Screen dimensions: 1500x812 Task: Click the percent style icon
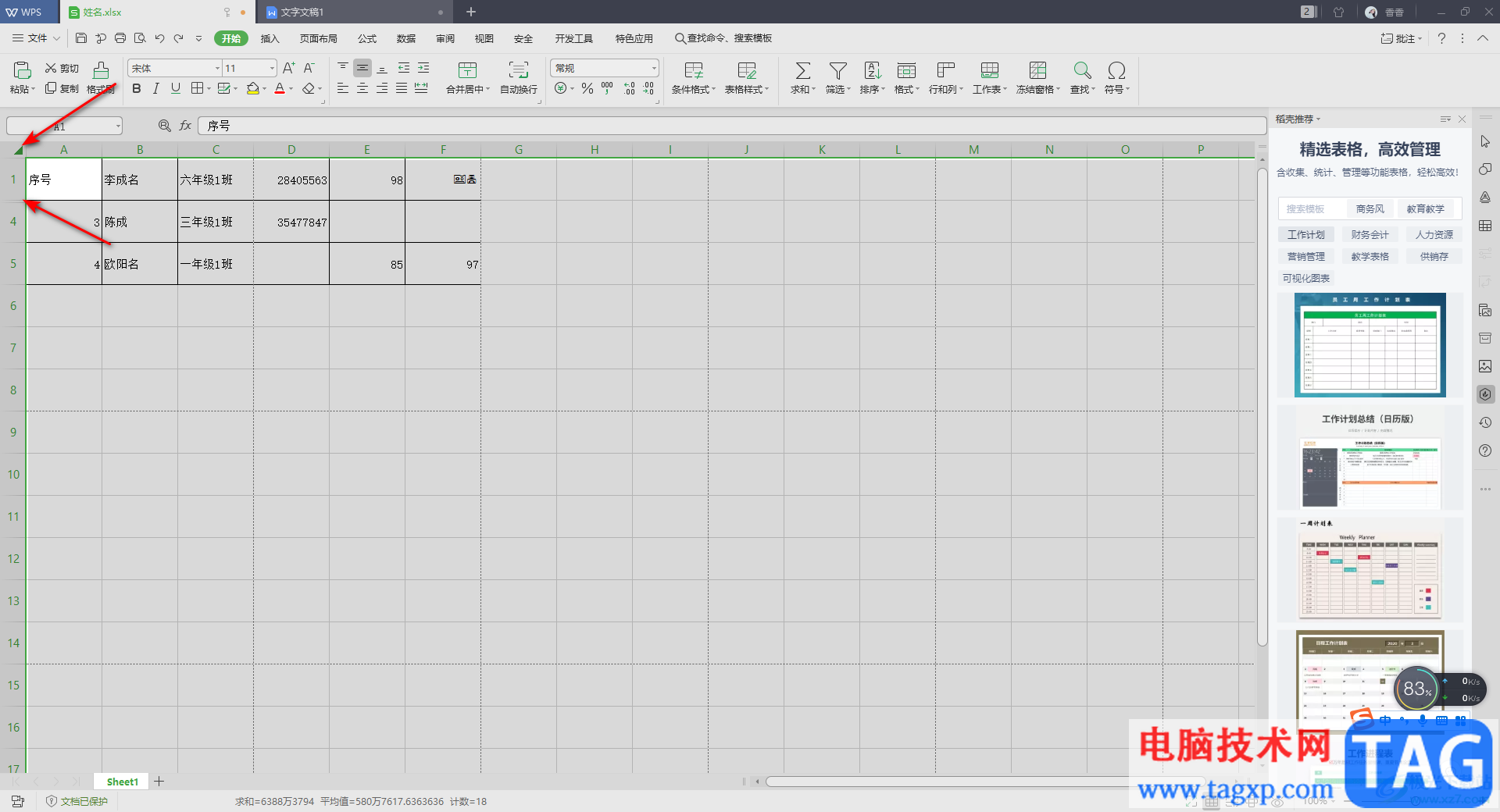tap(587, 89)
